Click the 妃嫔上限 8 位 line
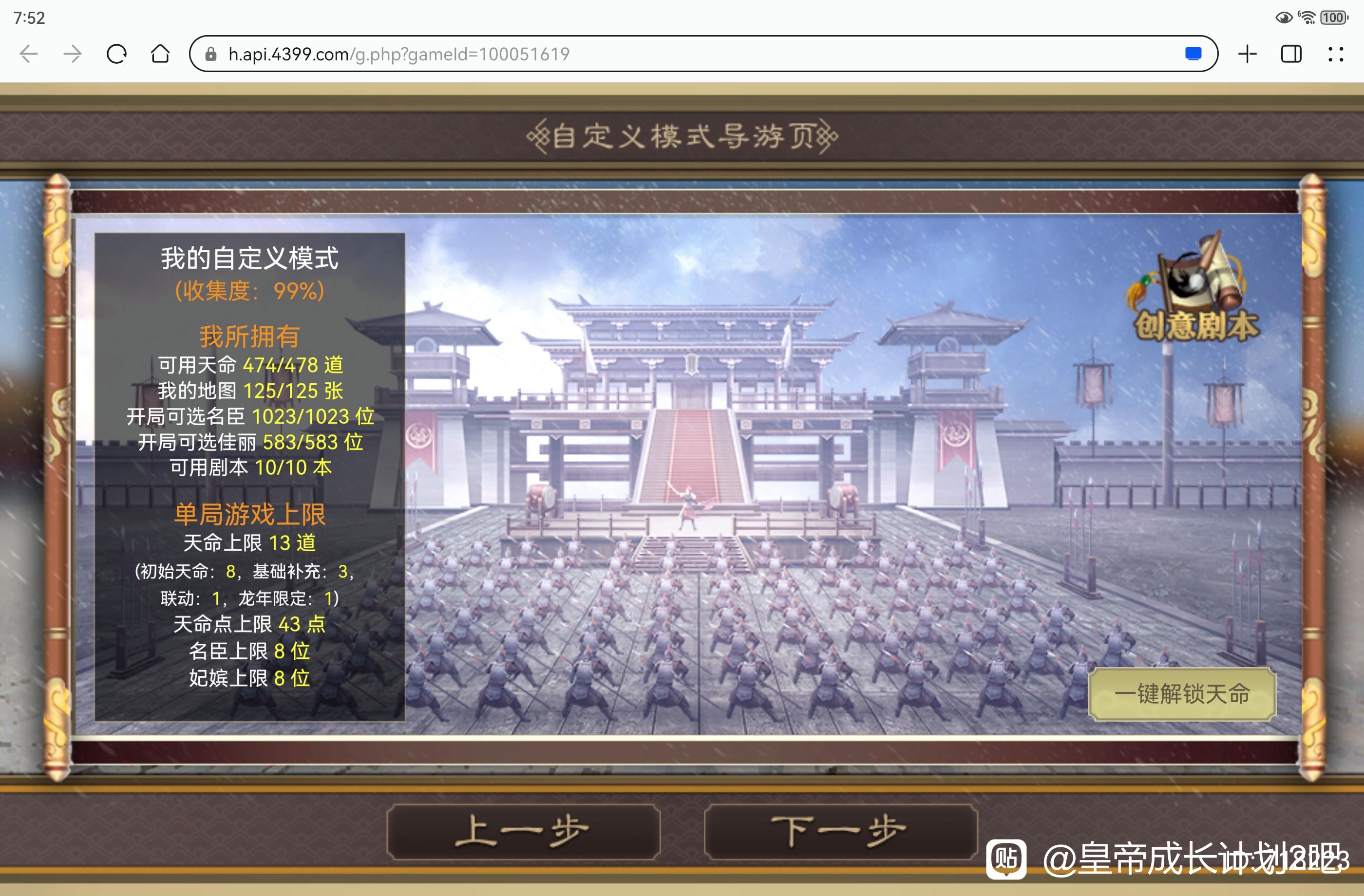Image resolution: width=1364 pixels, height=896 pixels. click(x=249, y=678)
